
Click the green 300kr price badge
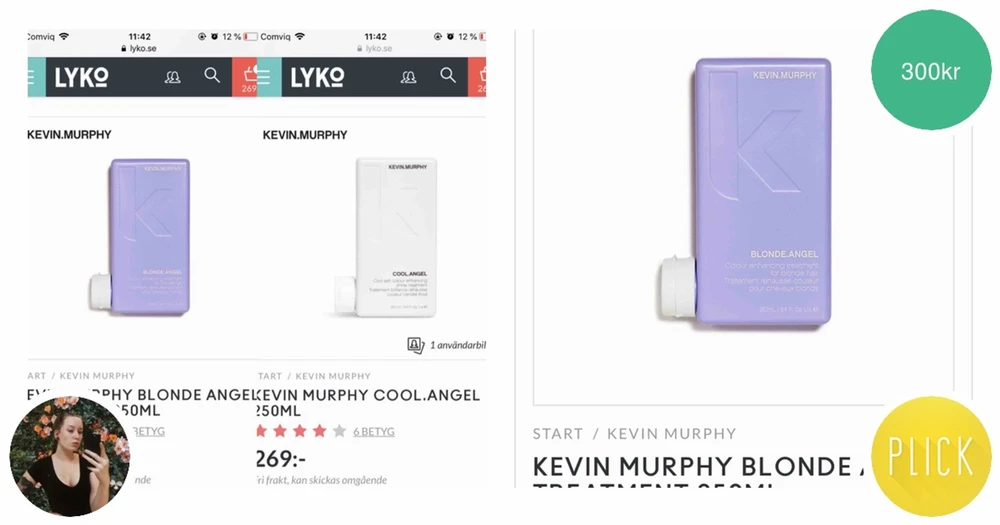click(930, 70)
